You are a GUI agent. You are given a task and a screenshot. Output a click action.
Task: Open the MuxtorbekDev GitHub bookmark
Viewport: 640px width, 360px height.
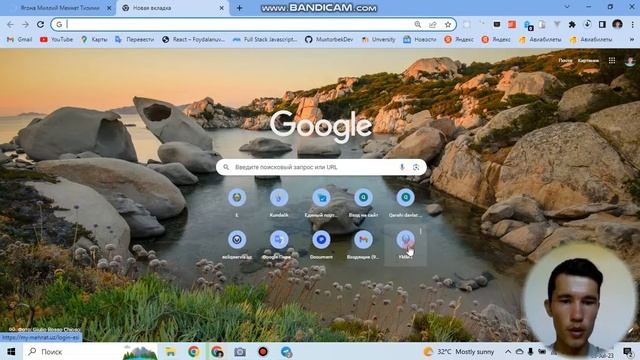tap(329, 40)
